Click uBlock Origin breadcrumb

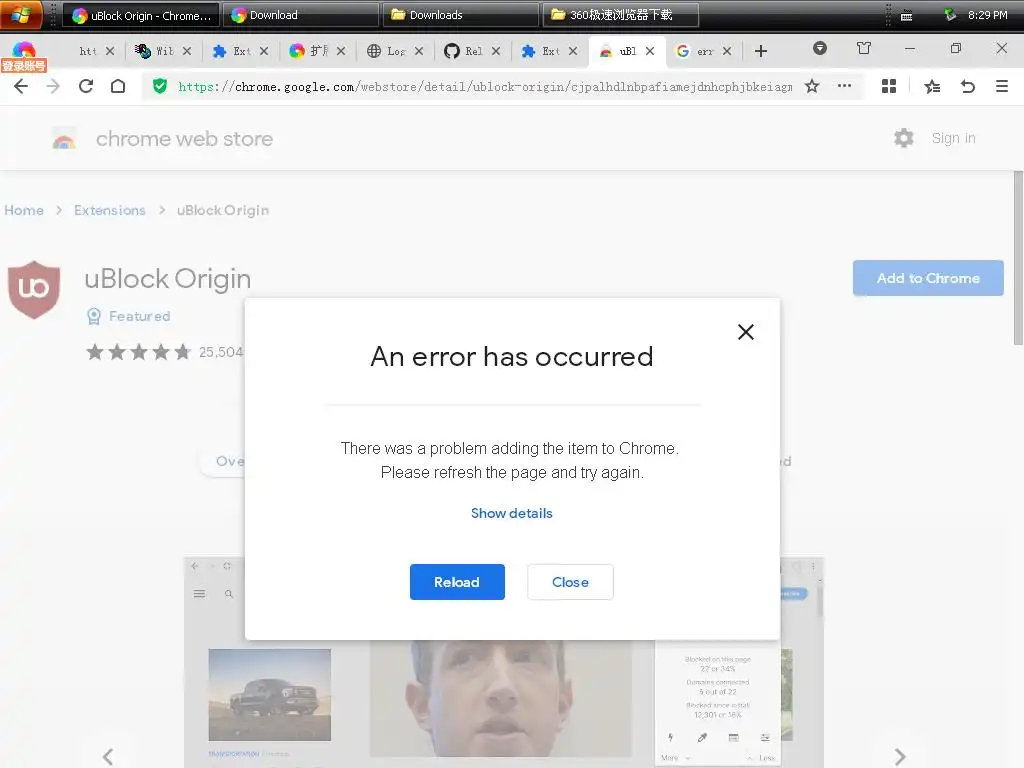pyautogui.click(x=223, y=210)
